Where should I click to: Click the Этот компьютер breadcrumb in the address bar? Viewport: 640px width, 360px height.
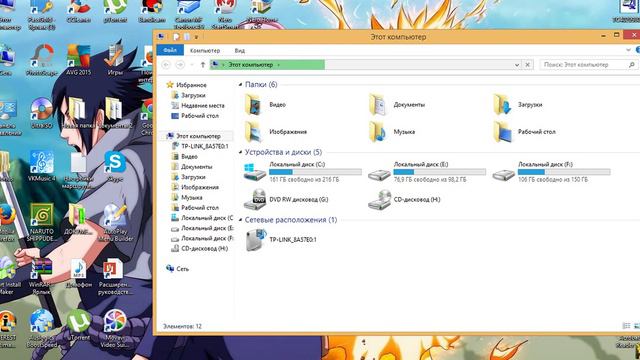coord(250,64)
